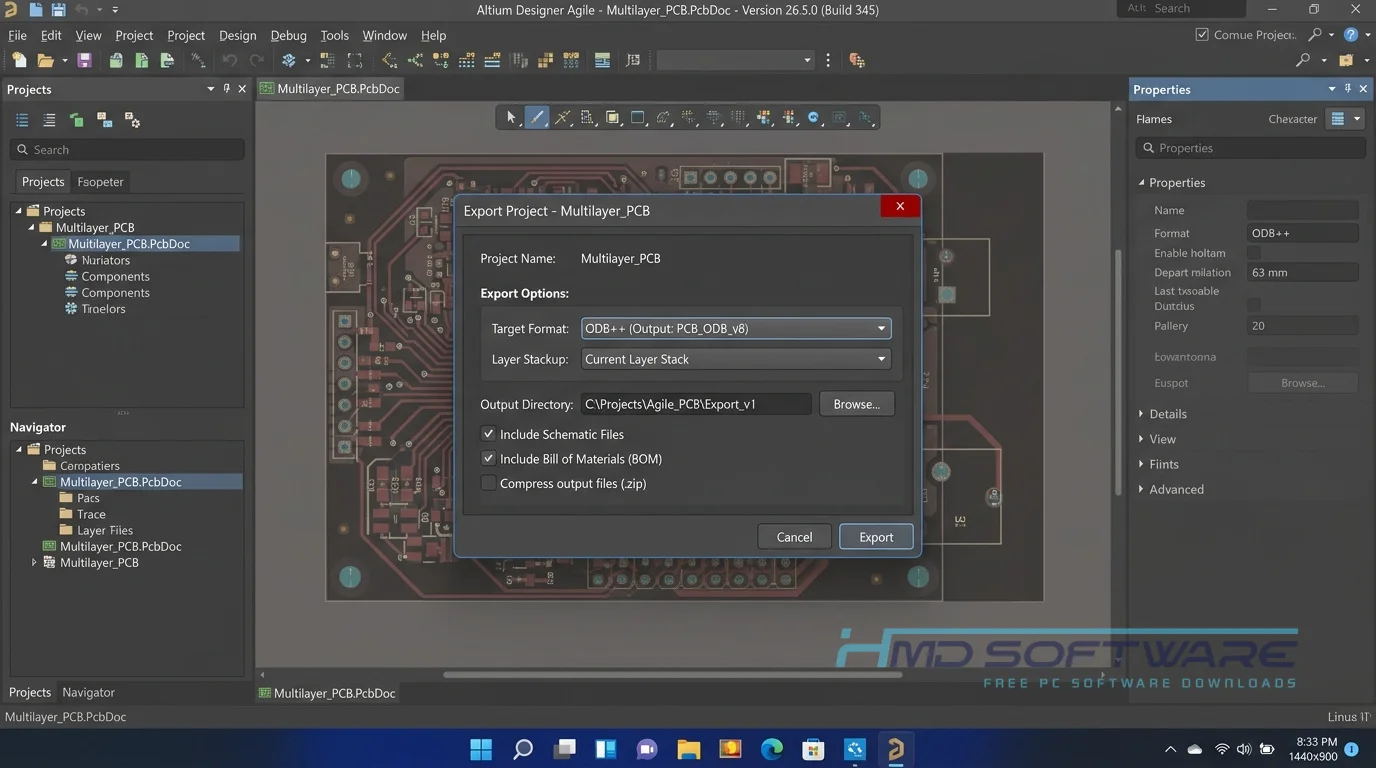Select the Nuriators tree item
Image resolution: width=1376 pixels, height=768 pixels.
[x=105, y=260]
